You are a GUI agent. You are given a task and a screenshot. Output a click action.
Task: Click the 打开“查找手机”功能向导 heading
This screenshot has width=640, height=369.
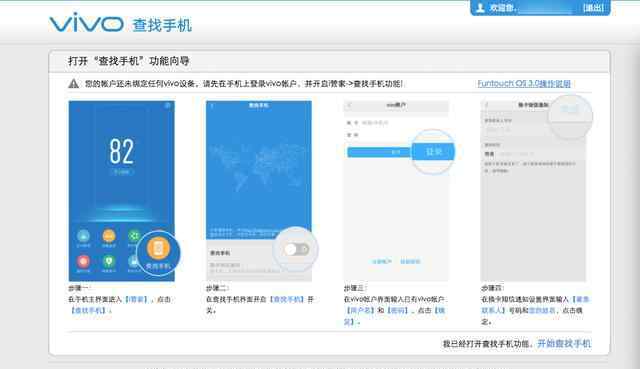[129, 61]
